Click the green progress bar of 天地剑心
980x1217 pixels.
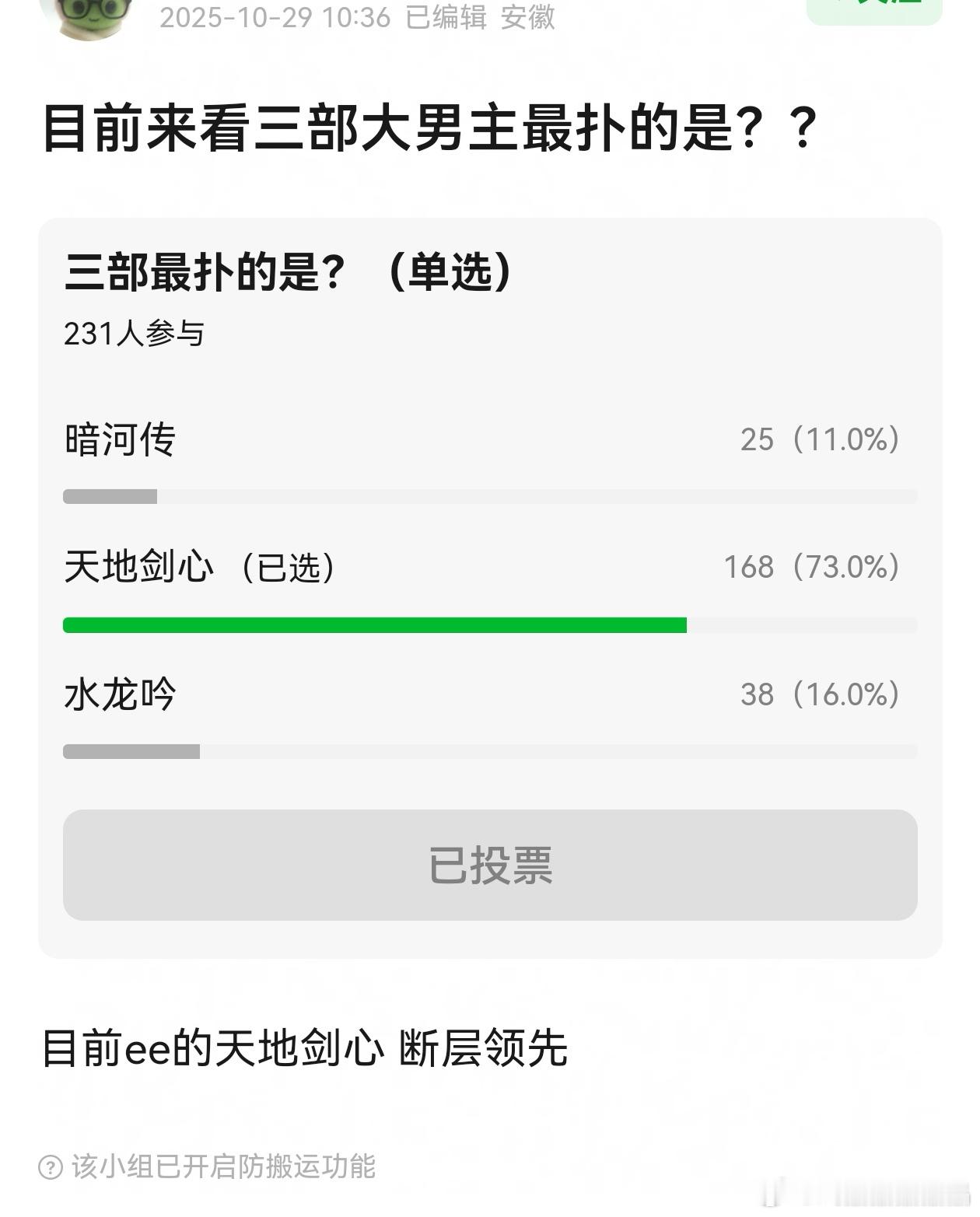[373, 623]
